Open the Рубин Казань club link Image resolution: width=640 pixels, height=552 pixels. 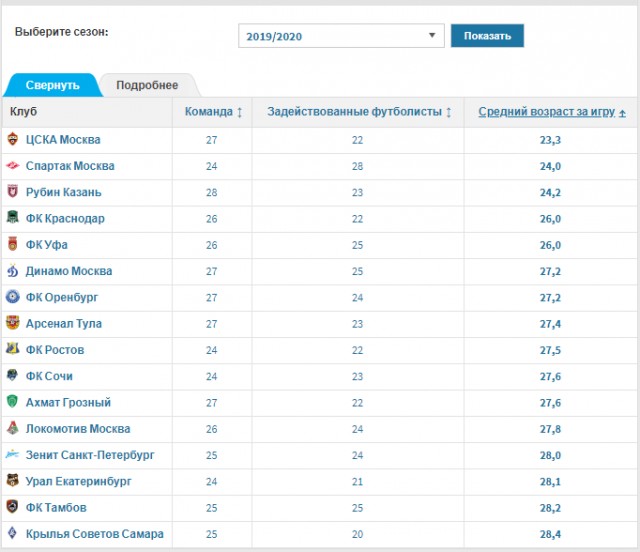point(64,192)
